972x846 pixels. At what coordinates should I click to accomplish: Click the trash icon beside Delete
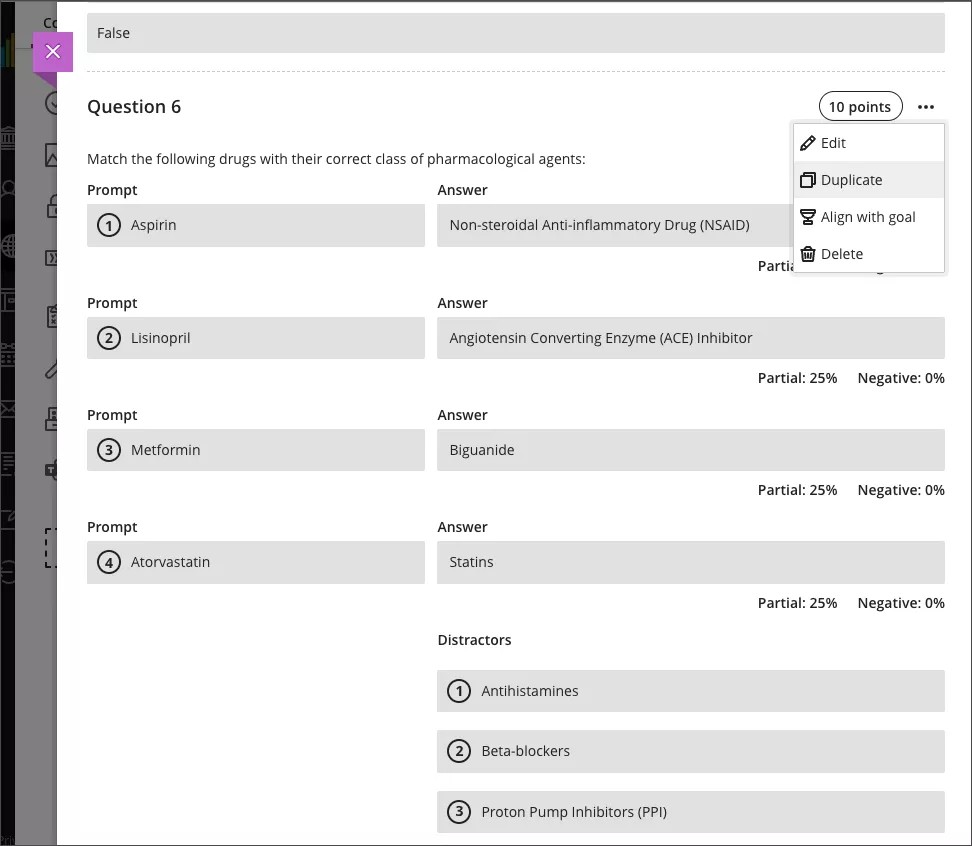click(x=808, y=253)
